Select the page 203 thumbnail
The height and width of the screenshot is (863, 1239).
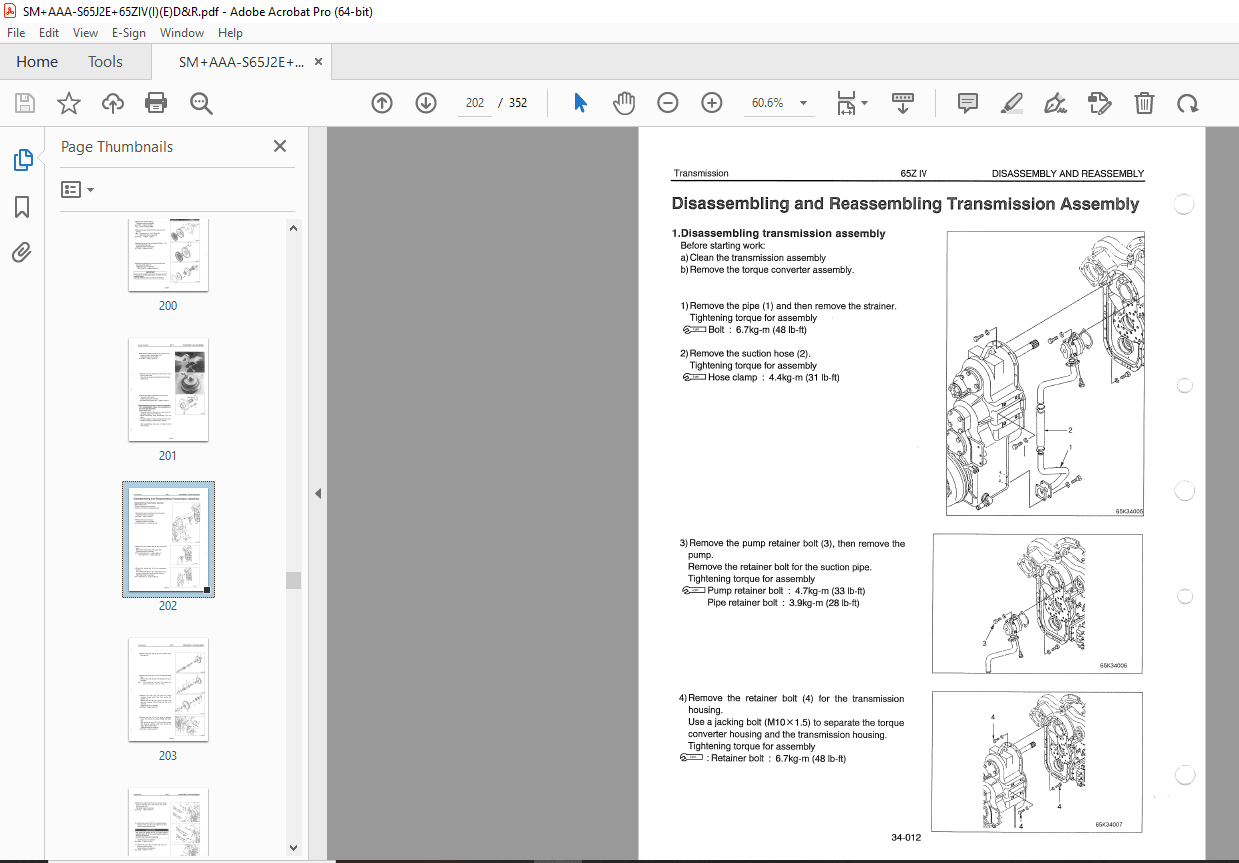tap(168, 690)
